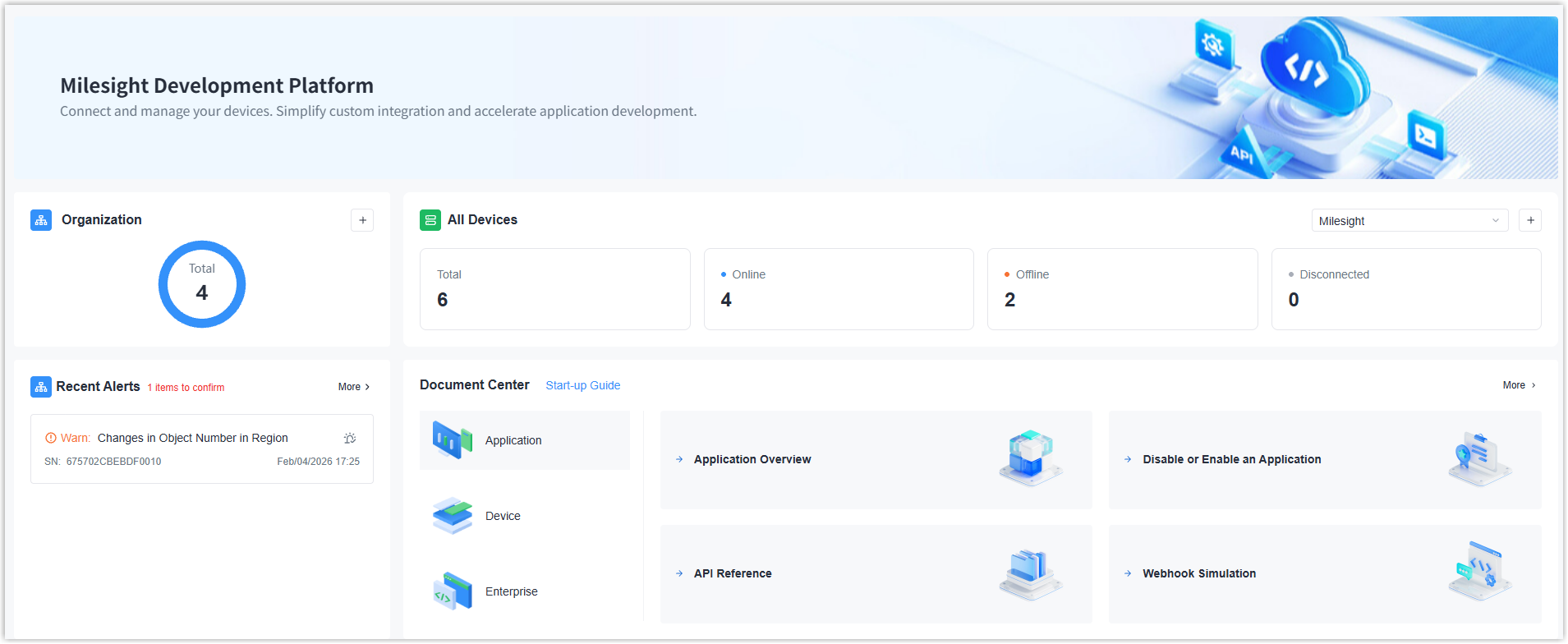Image resolution: width=1568 pixels, height=644 pixels.
Task: Click the Organization panel icon
Action: coord(41,220)
